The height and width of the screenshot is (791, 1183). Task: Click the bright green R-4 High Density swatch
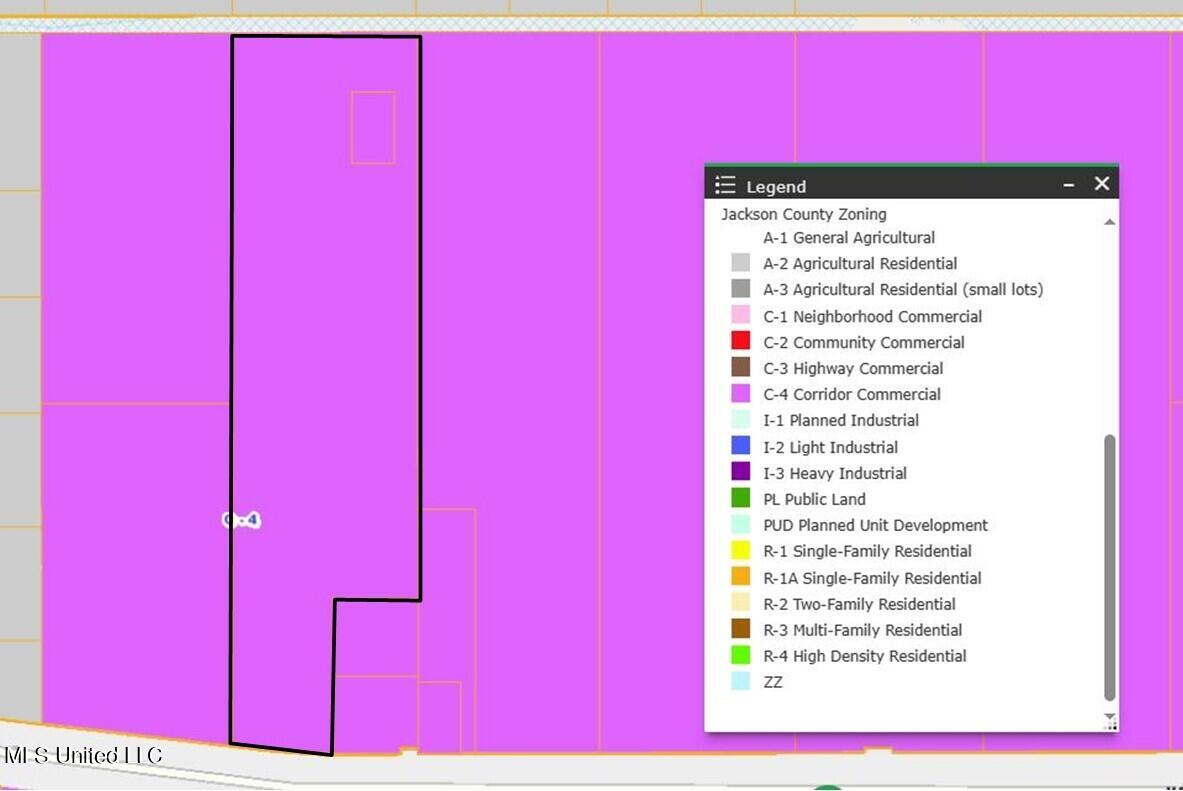tap(741, 656)
